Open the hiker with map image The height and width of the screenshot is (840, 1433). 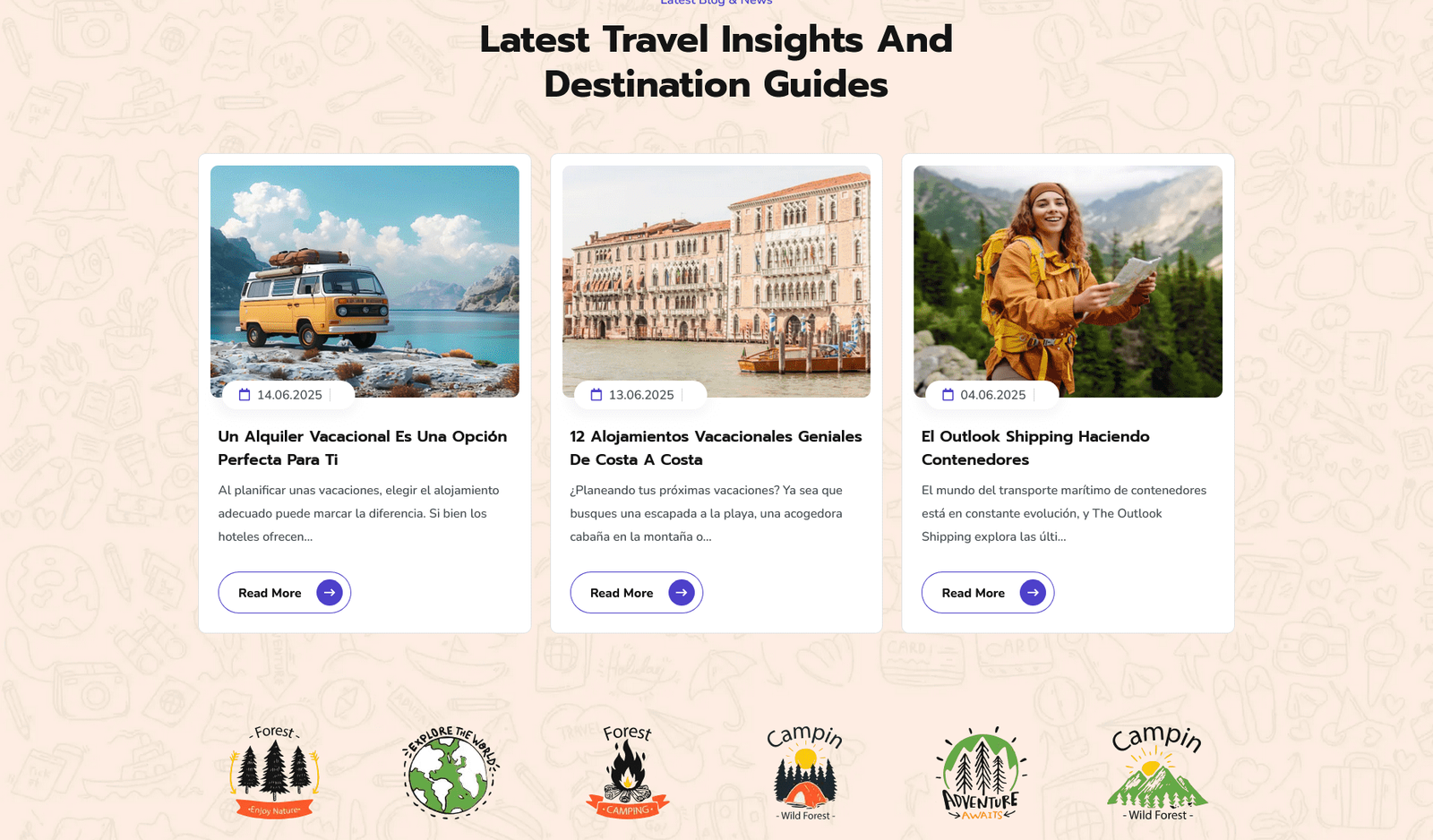pos(1068,281)
